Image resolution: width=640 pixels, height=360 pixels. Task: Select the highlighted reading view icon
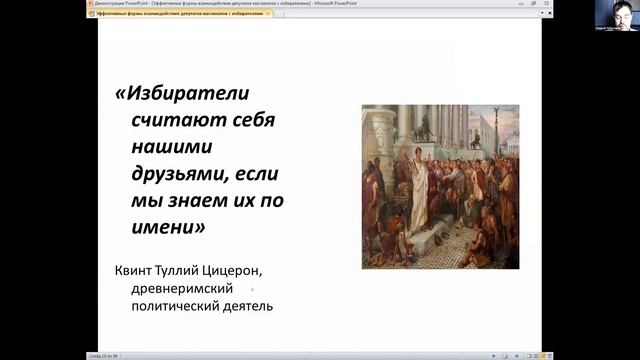coord(542,356)
